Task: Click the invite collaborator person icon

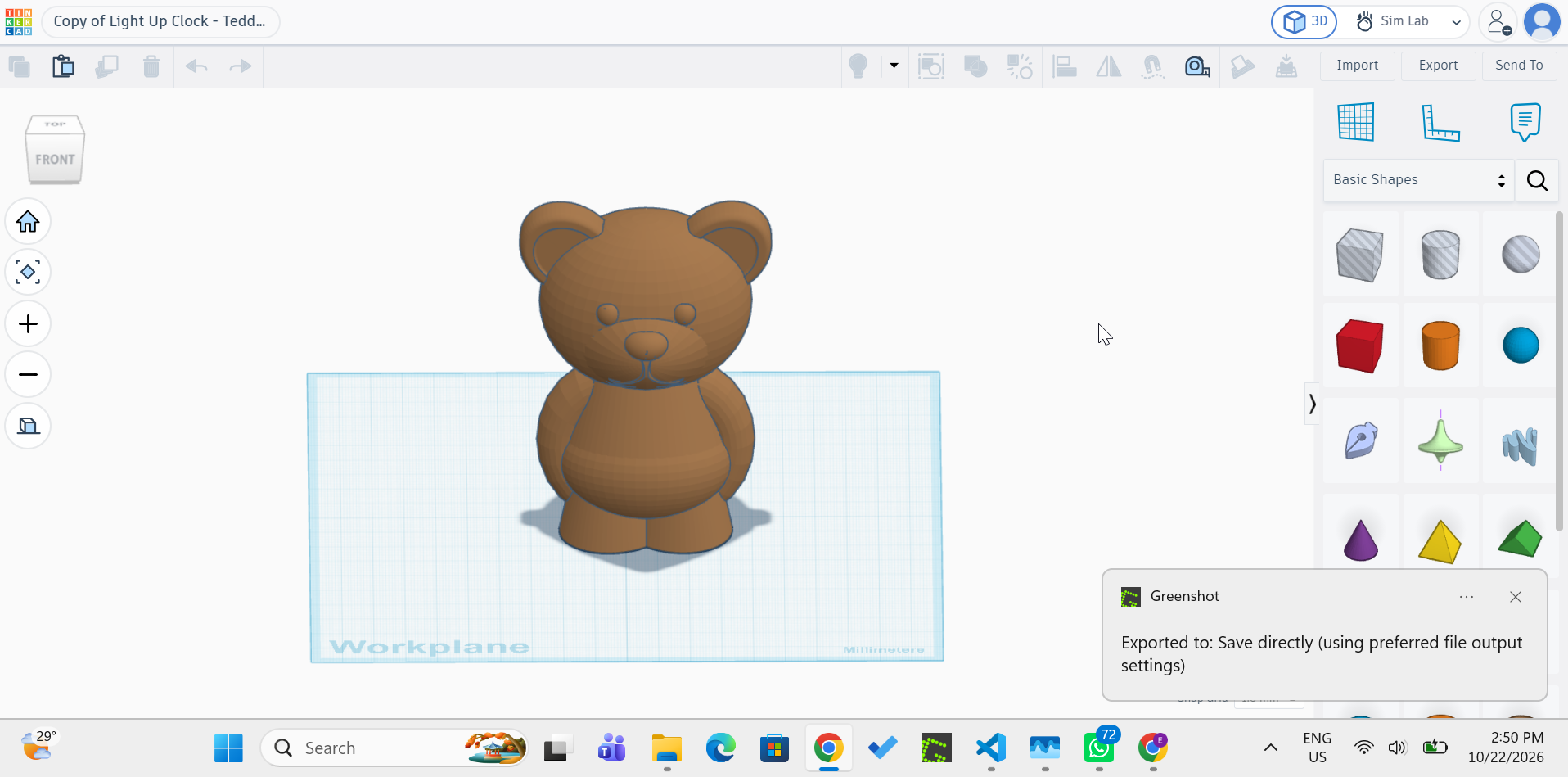Action: coord(1498,21)
